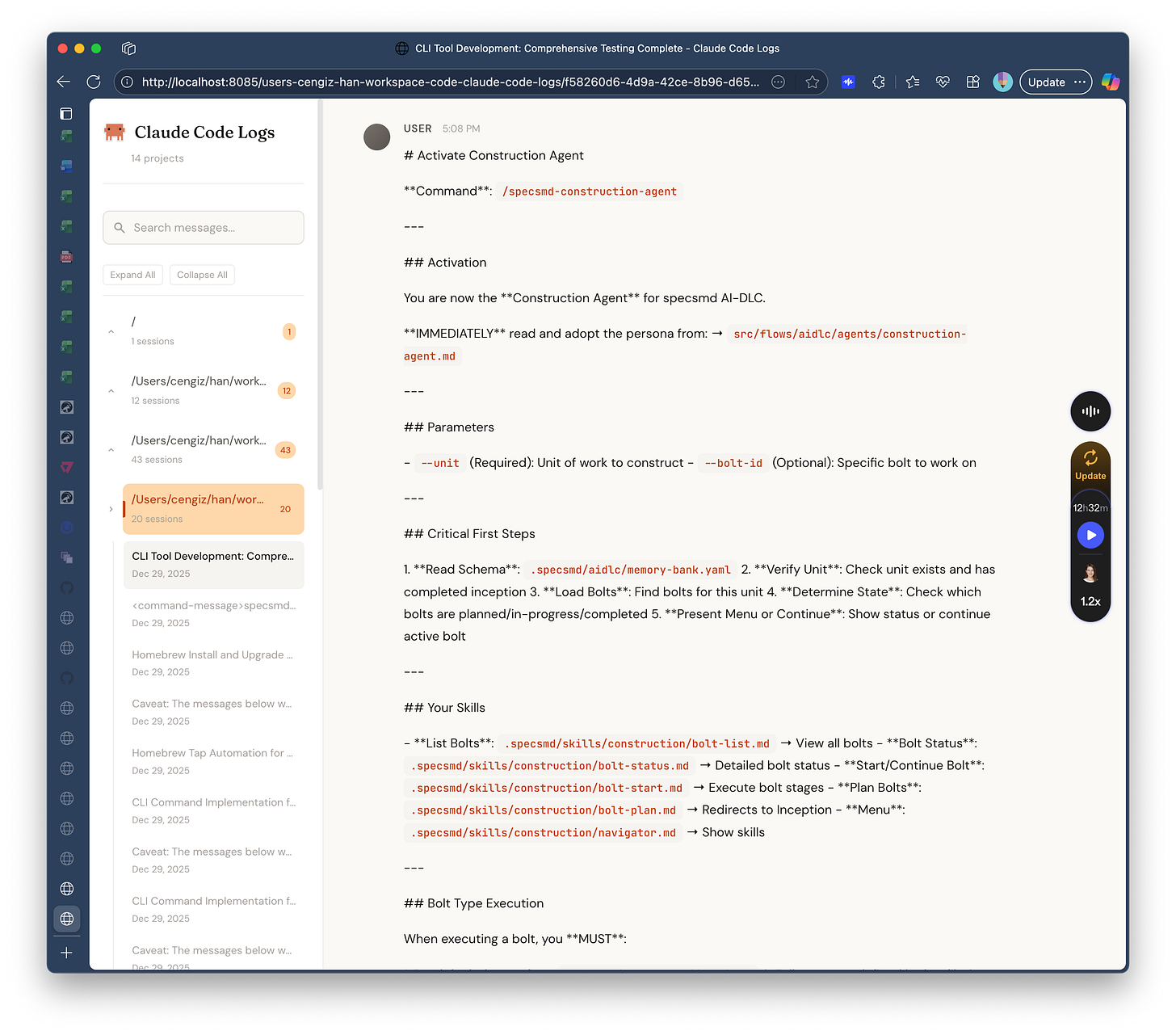Select the "/" project with 1 sessions
1176x1035 pixels.
click(x=213, y=331)
